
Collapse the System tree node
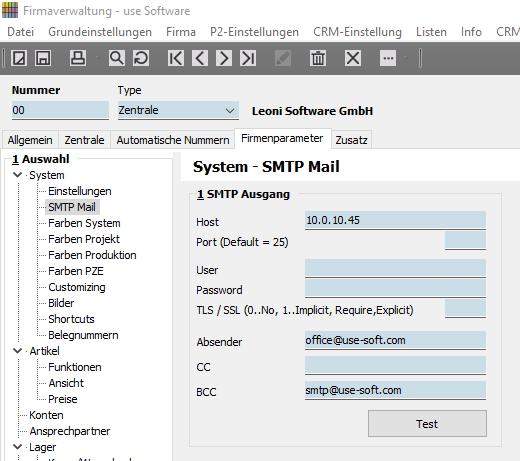[x=17, y=175]
